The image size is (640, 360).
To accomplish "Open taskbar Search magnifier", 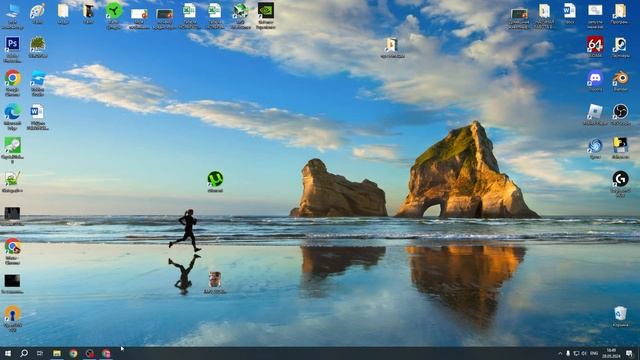I will click(x=24, y=353).
